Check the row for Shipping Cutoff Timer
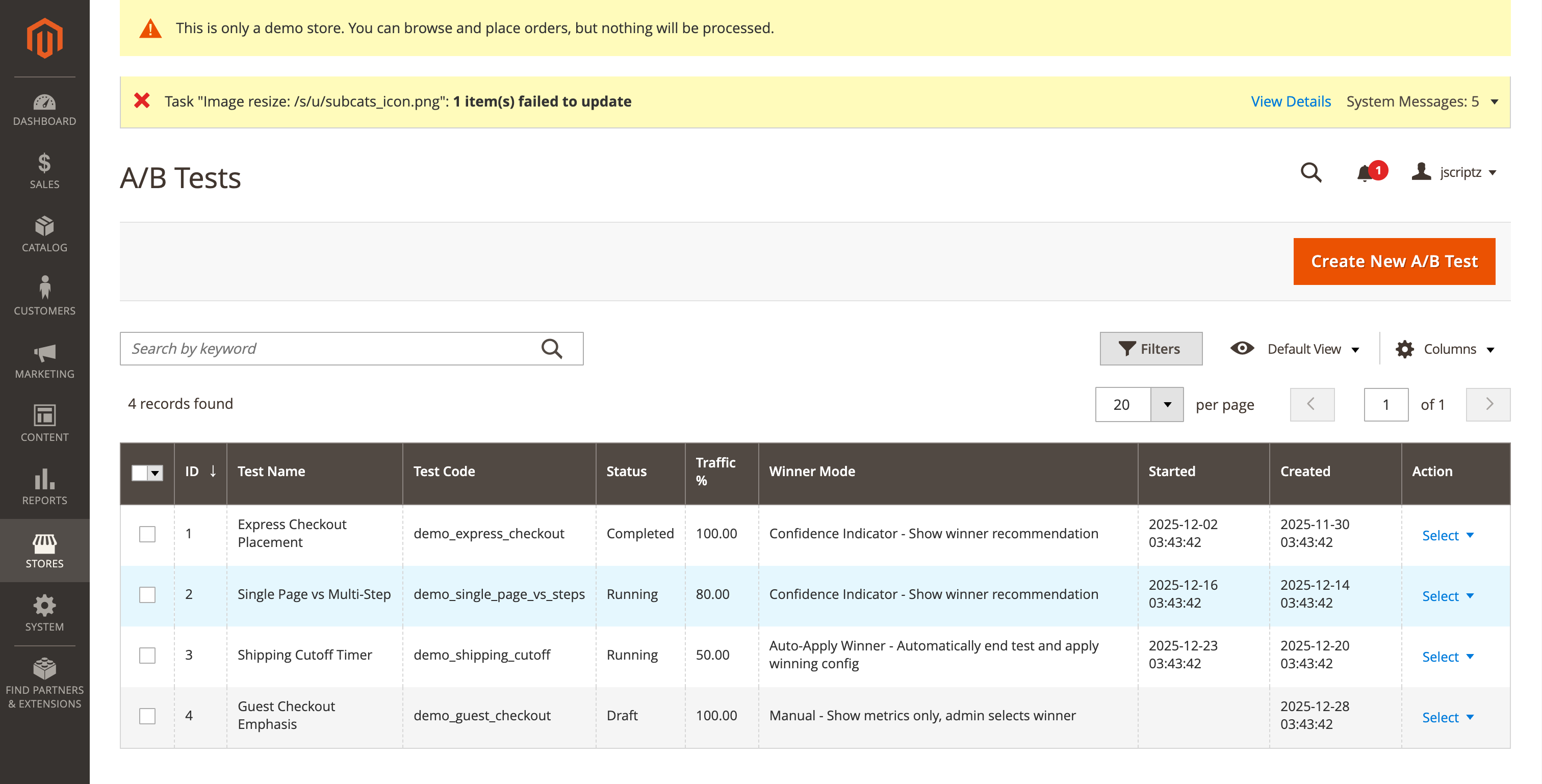The height and width of the screenshot is (784, 1542). 147,656
